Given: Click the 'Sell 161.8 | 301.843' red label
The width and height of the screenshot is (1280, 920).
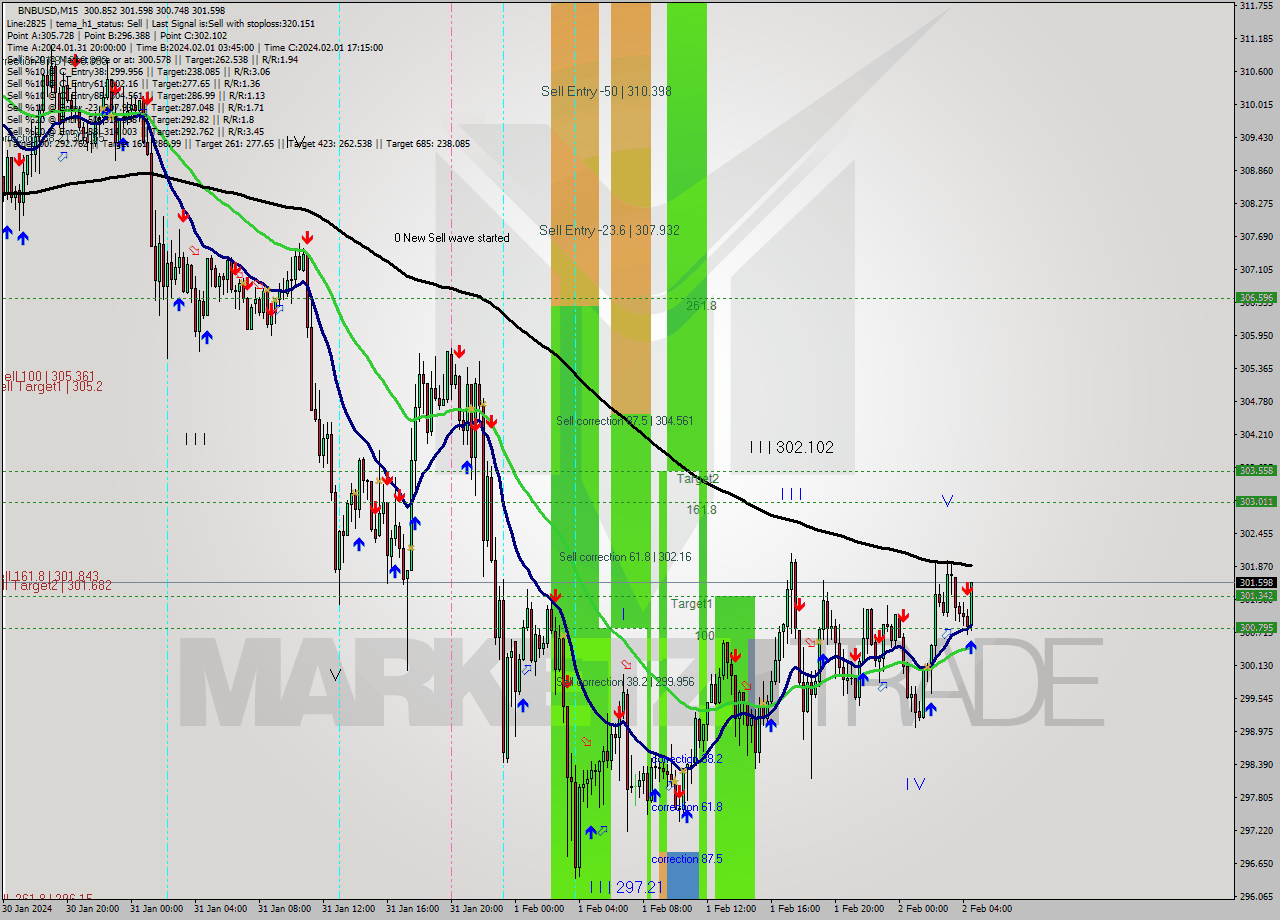Looking at the screenshot, I should tap(50, 576).
